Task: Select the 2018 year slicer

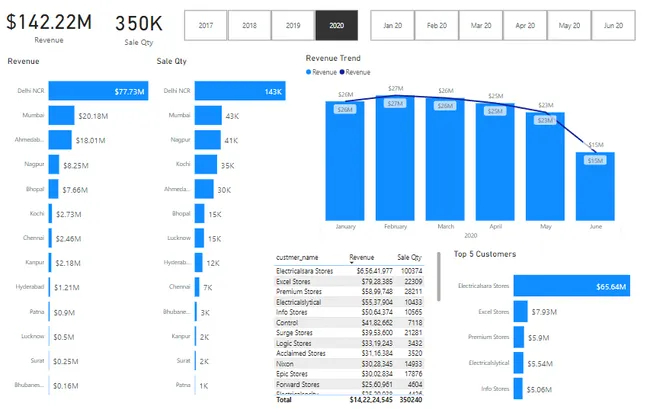Action: [x=248, y=25]
